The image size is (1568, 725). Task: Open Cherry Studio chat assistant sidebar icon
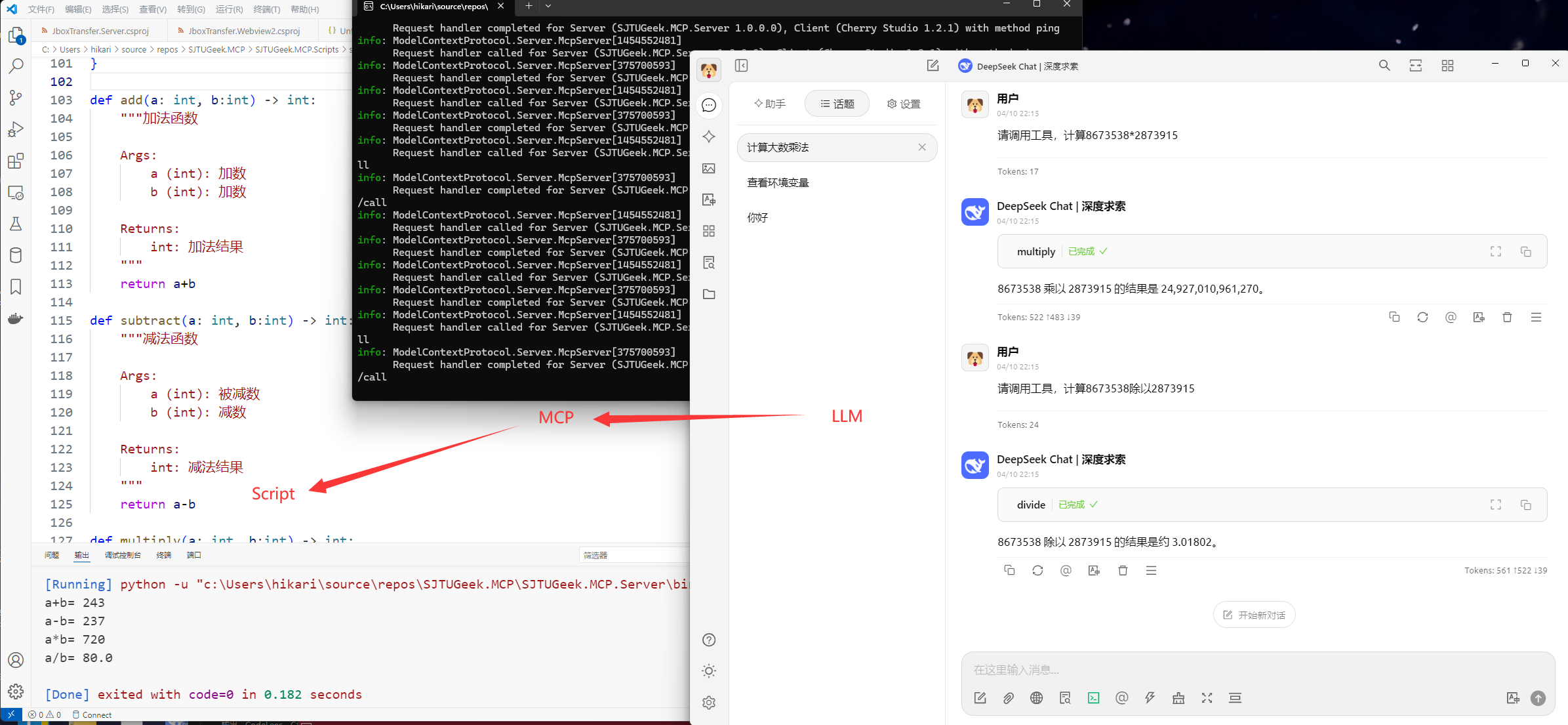[709, 105]
